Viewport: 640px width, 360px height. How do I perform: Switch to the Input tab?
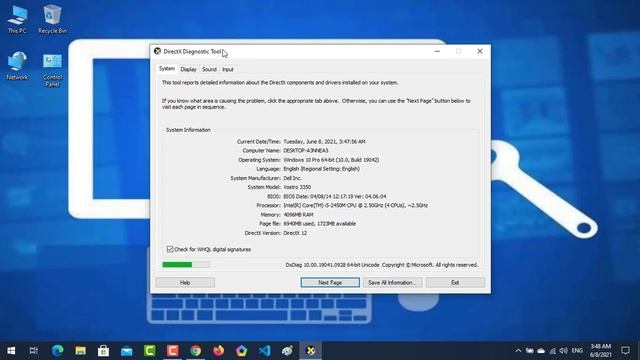click(x=228, y=69)
